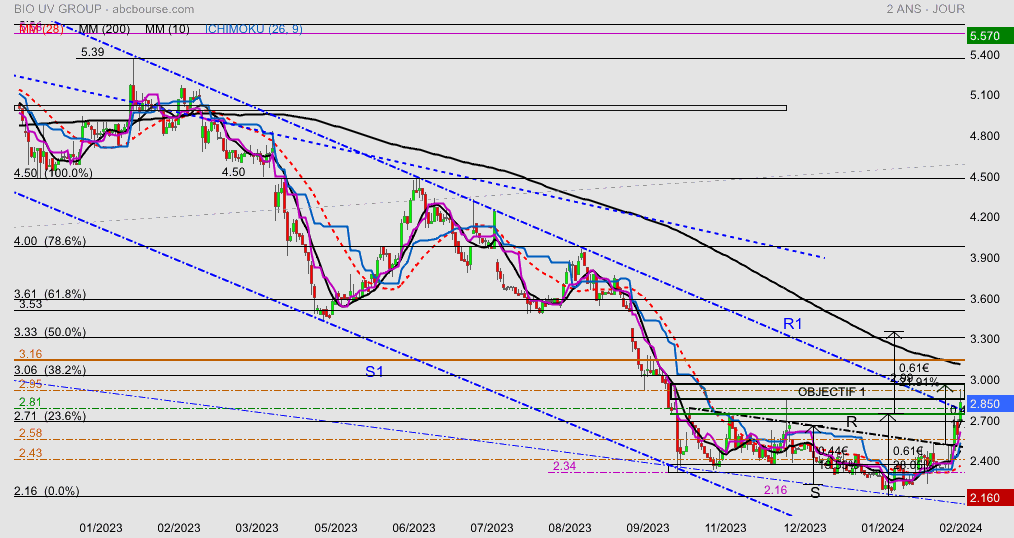
Task: Click the 02/2024 date axis label
Action: (960, 528)
